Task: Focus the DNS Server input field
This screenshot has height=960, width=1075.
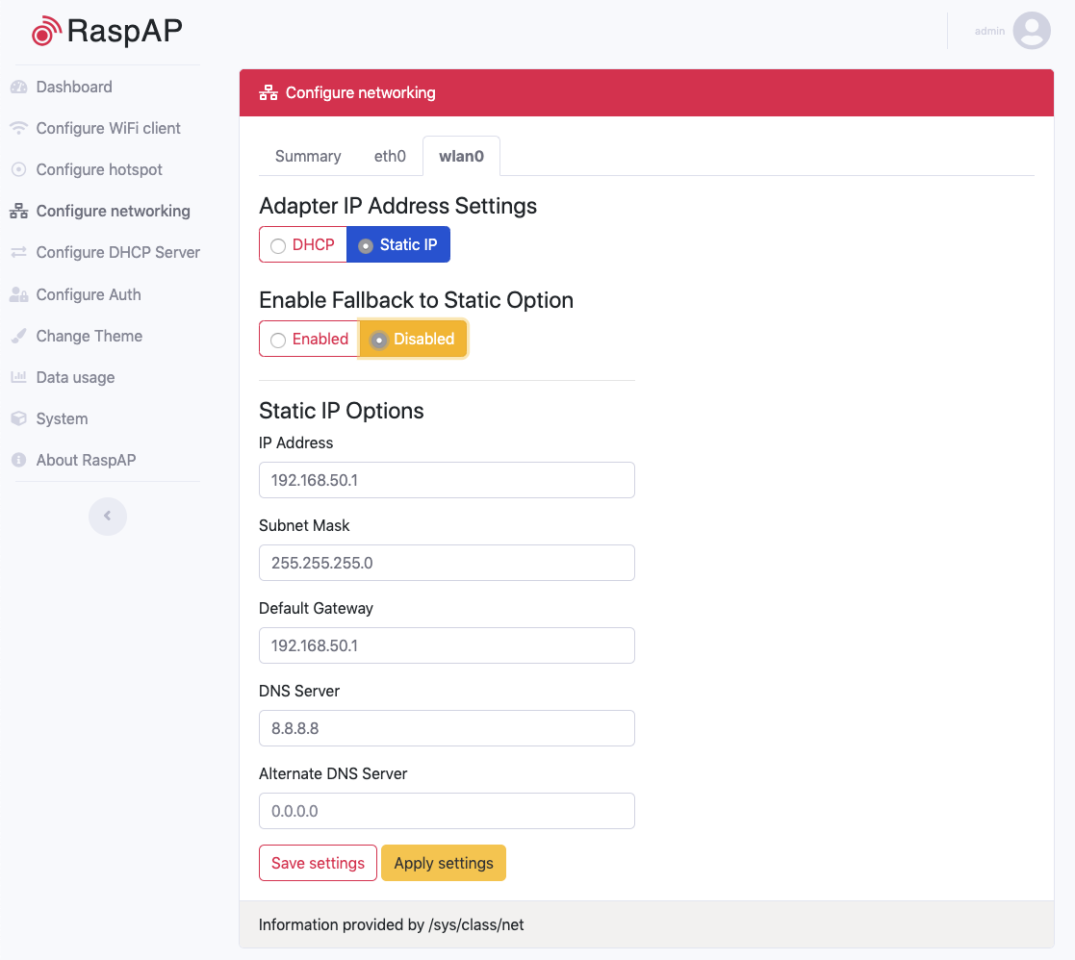Action: point(447,728)
